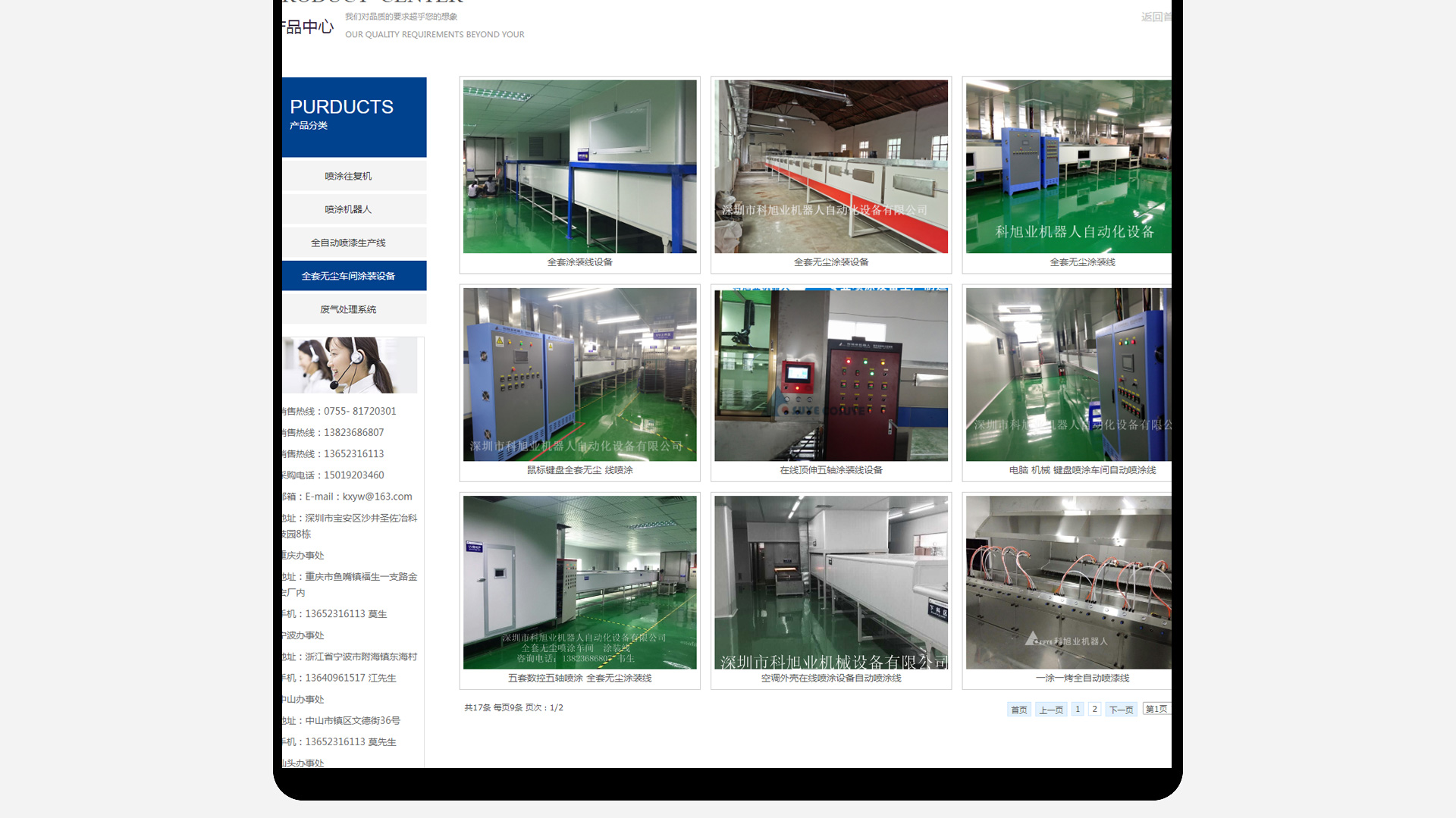The image size is (1456, 818).
Task: Click the 宁波办事处 office heading
Action: (x=303, y=635)
